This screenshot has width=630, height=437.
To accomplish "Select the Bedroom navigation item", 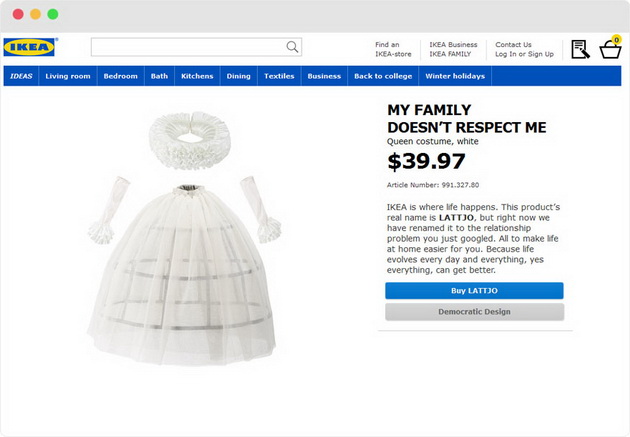I will [121, 76].
